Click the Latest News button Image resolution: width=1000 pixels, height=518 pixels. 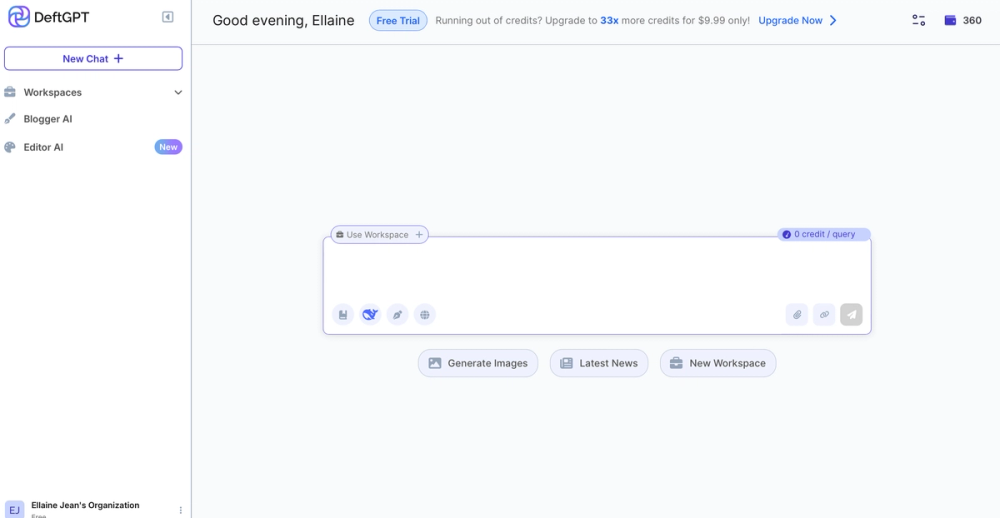point(599,363)
